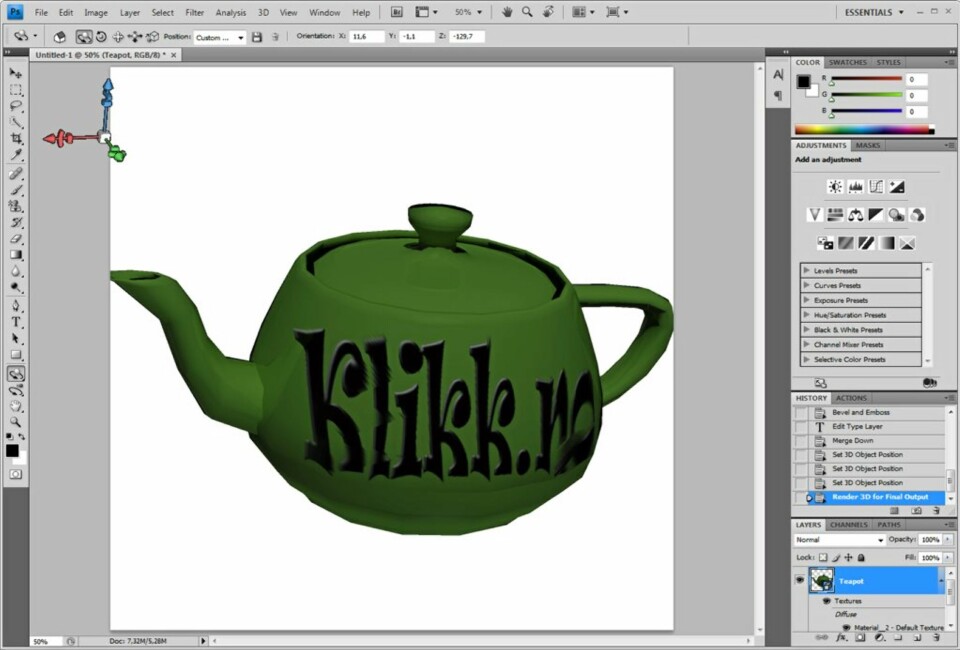Select the 3D Rotate tool in toolbox
The image size is (960, 650).
pyautogui.click(x=16, y=374)
